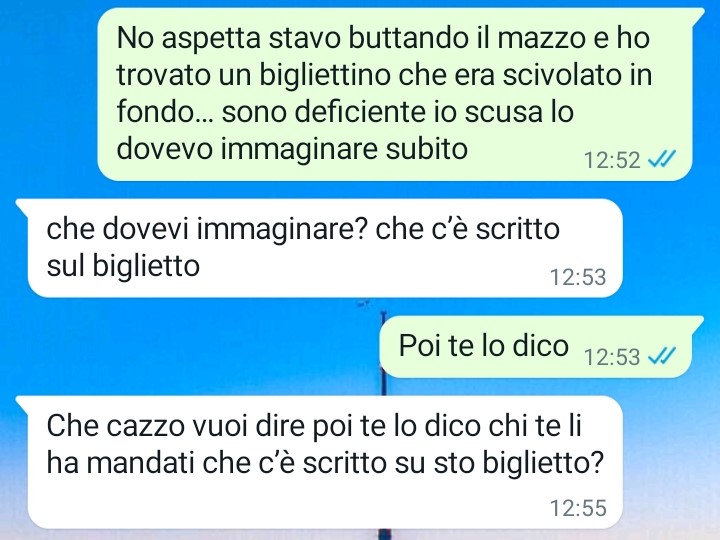Viewport: 720px width, 540px height.
Task: Click the 12:53 timestamp on the sent message
Action: [612, 357]
